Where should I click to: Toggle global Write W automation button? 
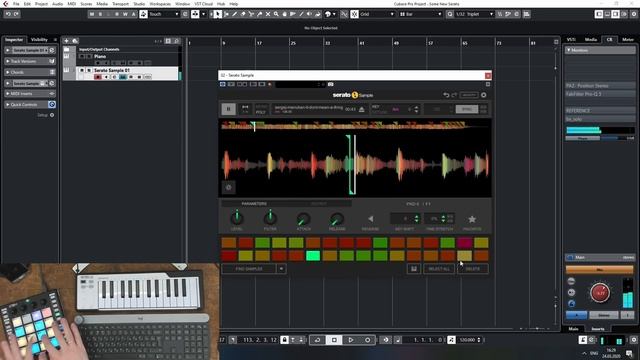[x=125, y=14]
